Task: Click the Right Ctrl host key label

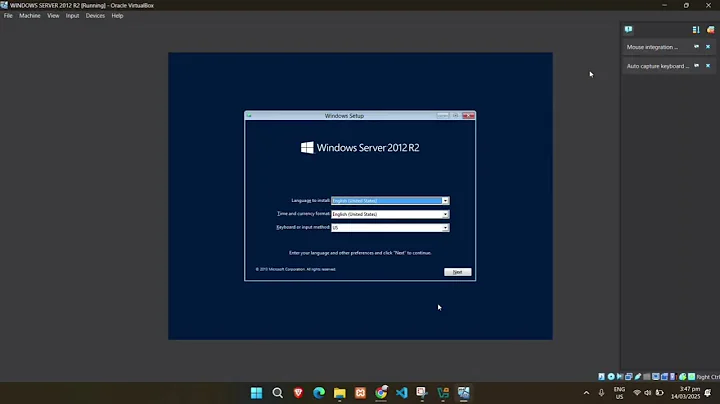Action: pos(708,377)
